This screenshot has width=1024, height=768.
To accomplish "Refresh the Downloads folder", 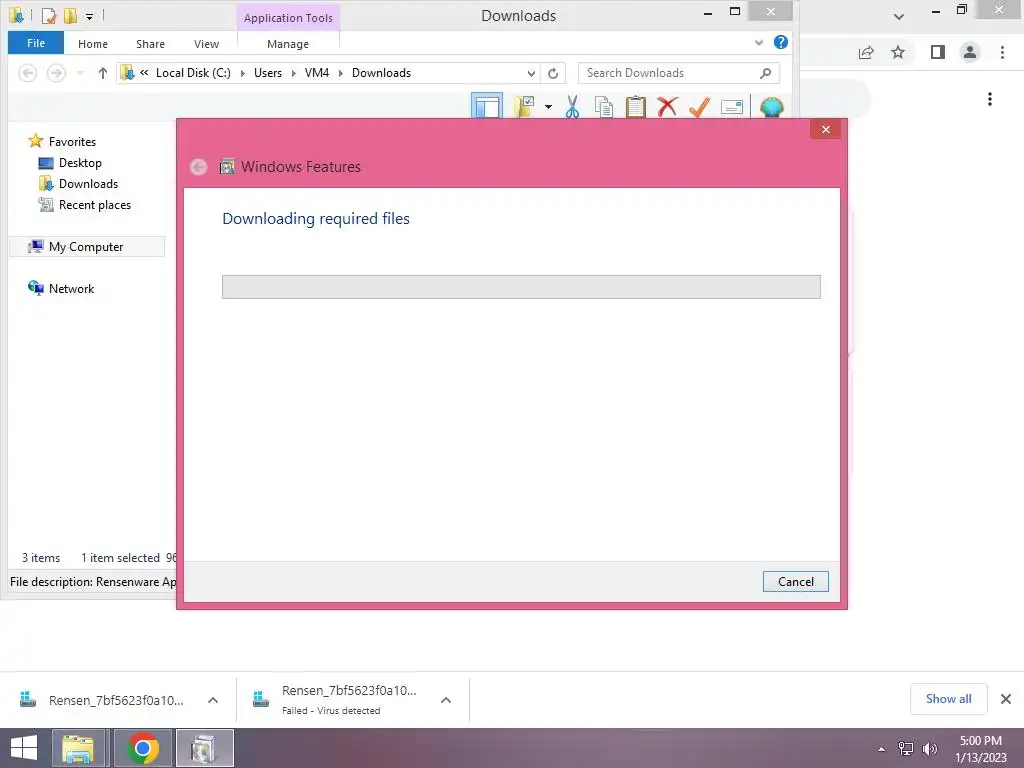I will (553, 73).
